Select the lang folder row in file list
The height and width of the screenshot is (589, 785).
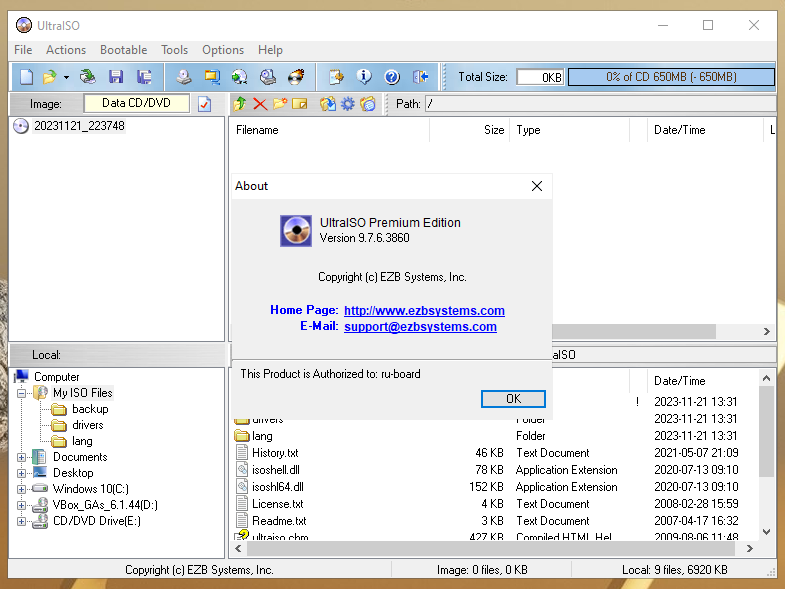(x=262, y=436)
